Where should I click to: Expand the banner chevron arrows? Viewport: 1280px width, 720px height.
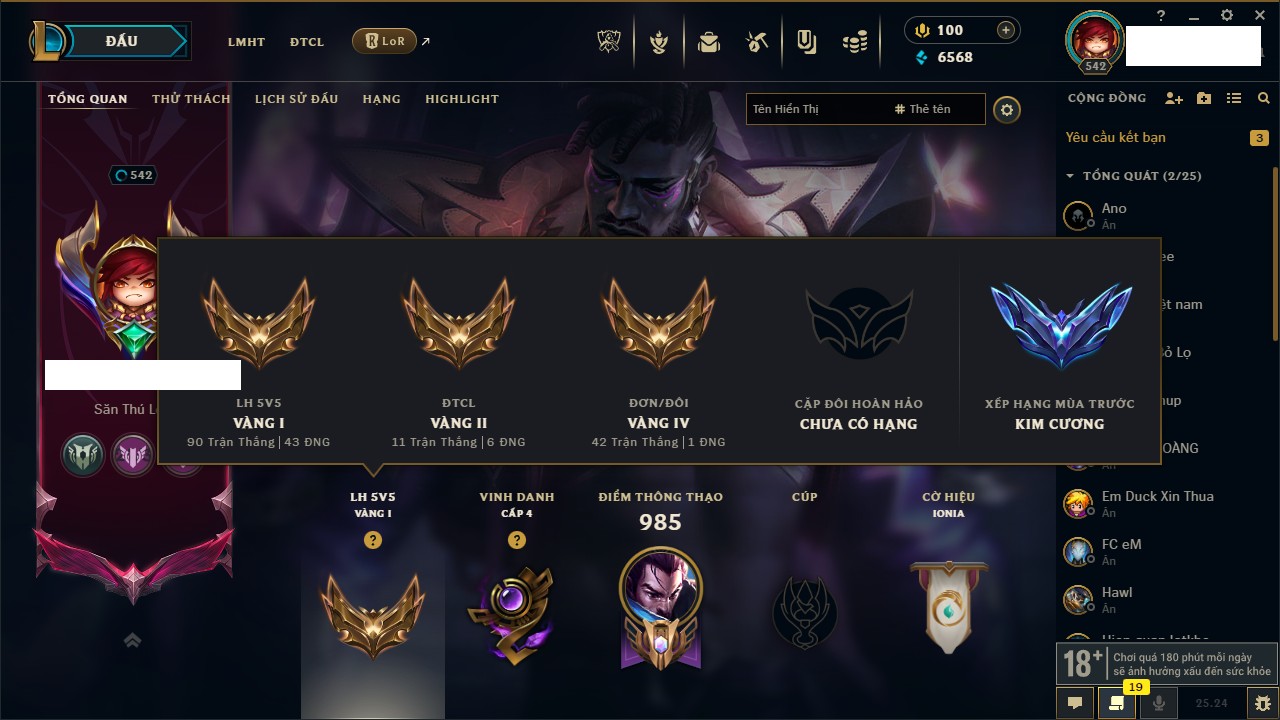132,640
